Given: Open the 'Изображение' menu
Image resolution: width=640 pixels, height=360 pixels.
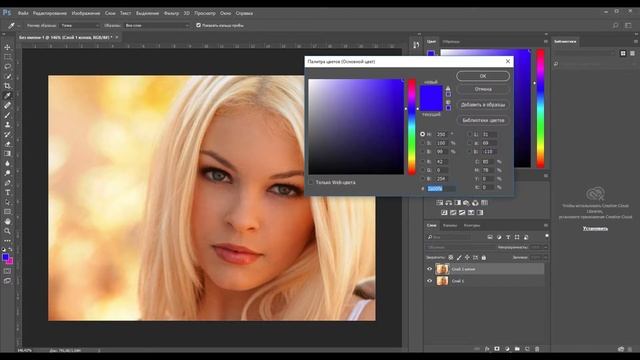Looking at the screenshot, I should [86, 13].
